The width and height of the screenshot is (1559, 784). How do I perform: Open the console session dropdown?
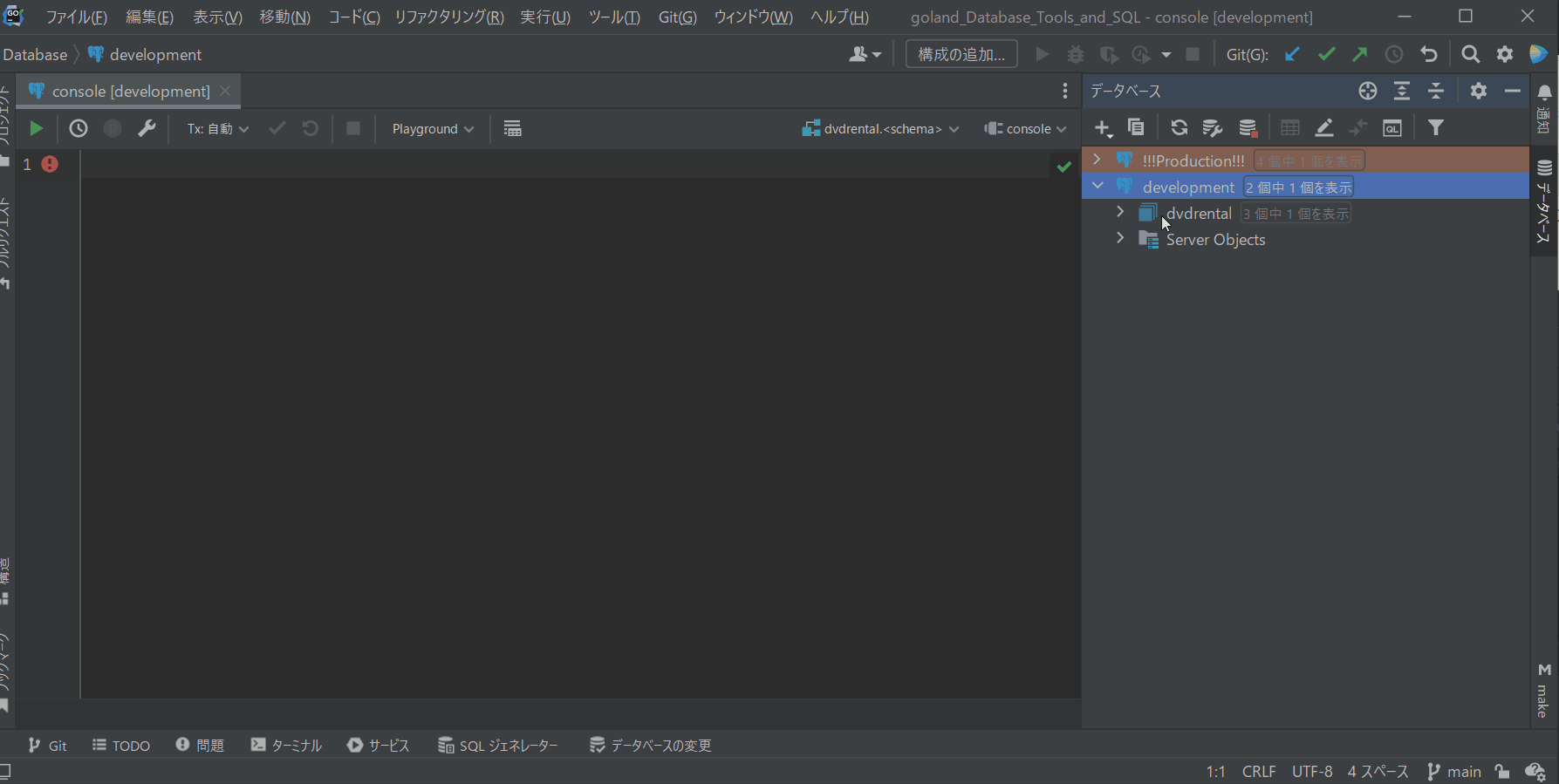point(1025,129)
